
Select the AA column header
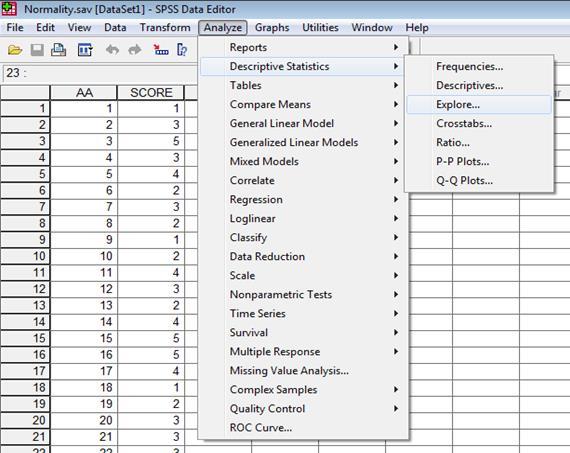(84, 93)
